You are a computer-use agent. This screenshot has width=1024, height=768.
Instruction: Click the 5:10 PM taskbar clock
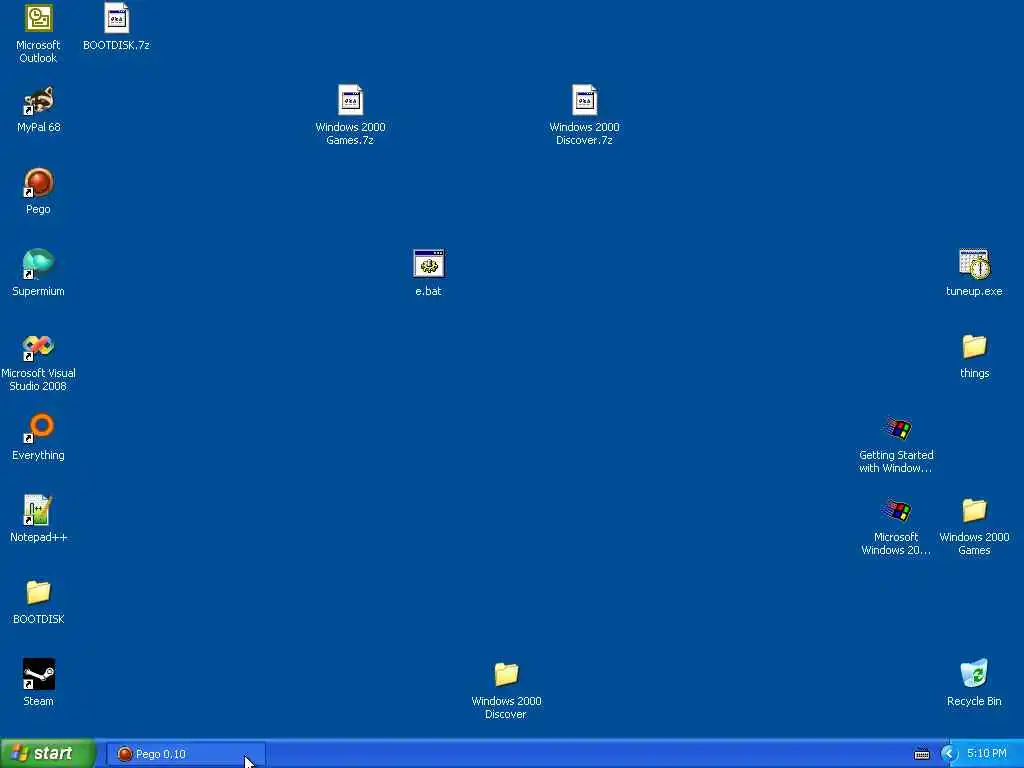(987, 754)
